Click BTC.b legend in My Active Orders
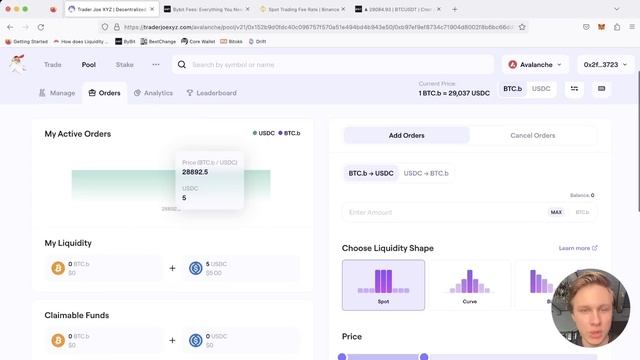The width and height of the screenshot is (640, 360). (289, 133)
